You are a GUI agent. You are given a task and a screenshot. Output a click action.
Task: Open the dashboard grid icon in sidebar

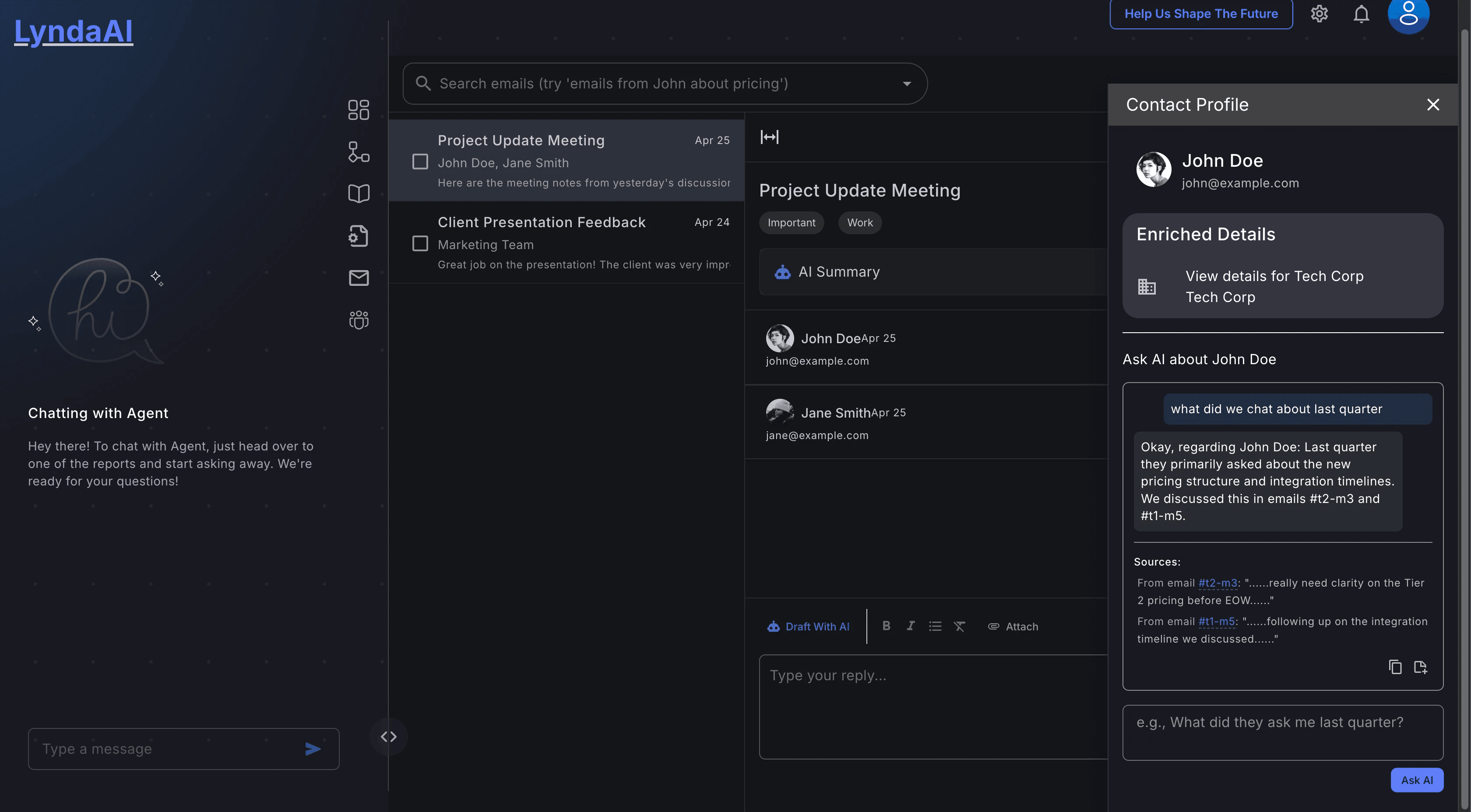[359, 109]
